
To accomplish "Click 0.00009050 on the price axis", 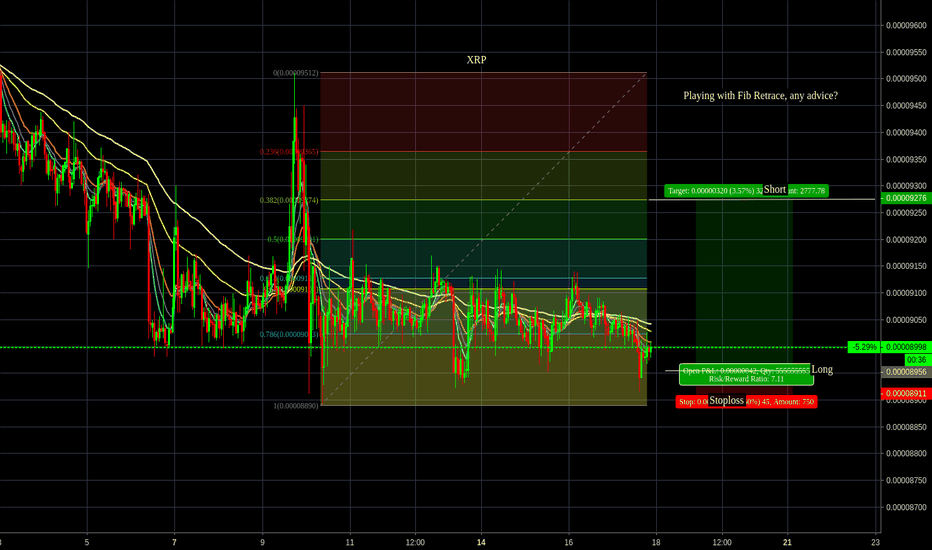I will coord(906,320).
